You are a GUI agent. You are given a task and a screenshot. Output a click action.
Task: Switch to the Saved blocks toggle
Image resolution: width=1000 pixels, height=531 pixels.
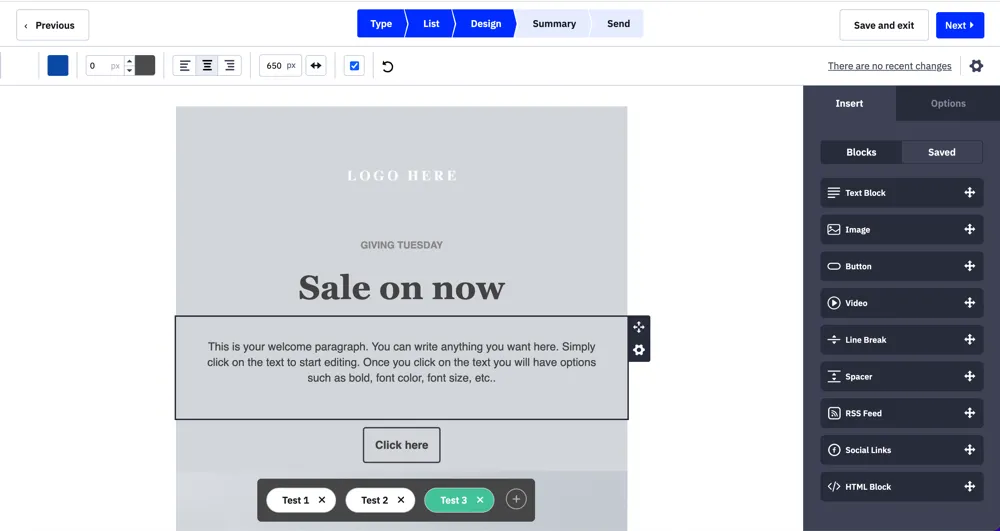tap(941, 152)
